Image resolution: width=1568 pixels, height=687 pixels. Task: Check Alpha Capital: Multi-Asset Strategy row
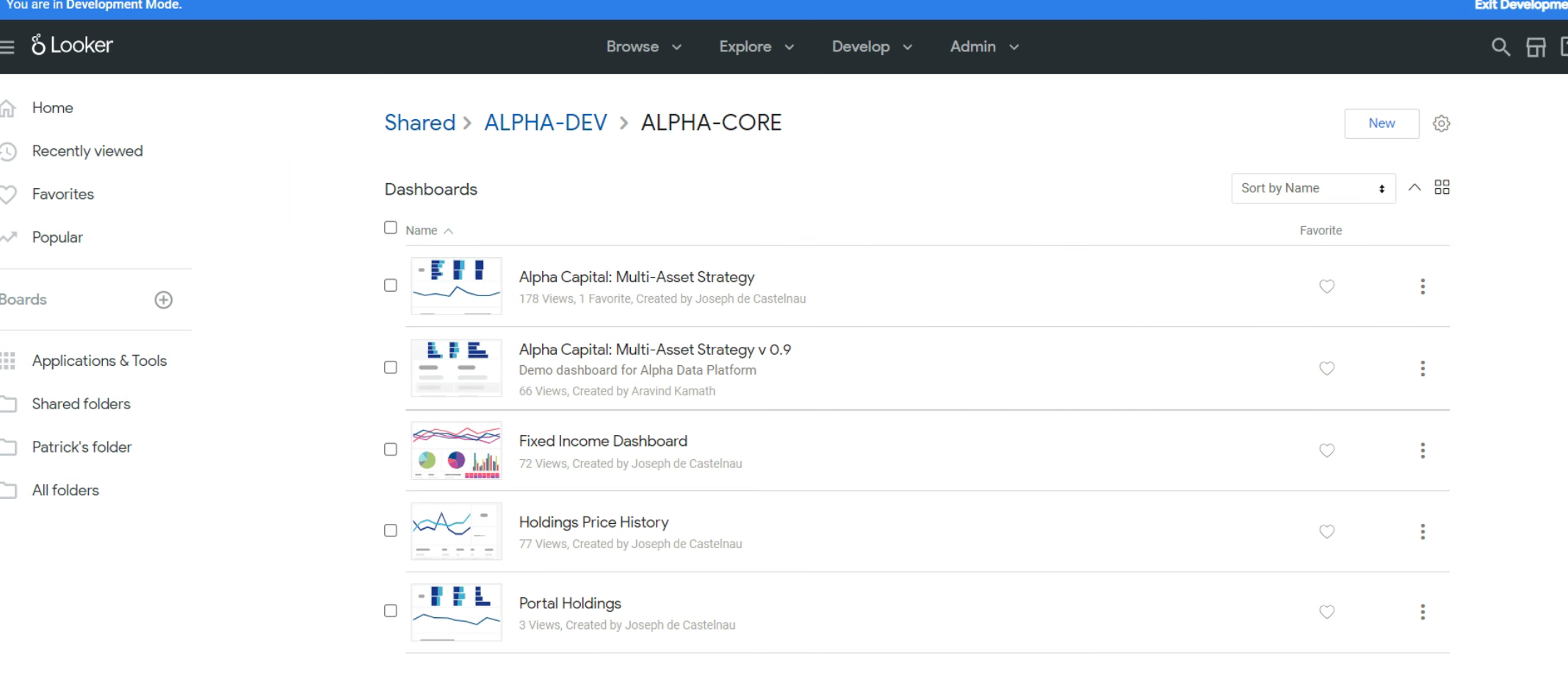tap(391, 285)
